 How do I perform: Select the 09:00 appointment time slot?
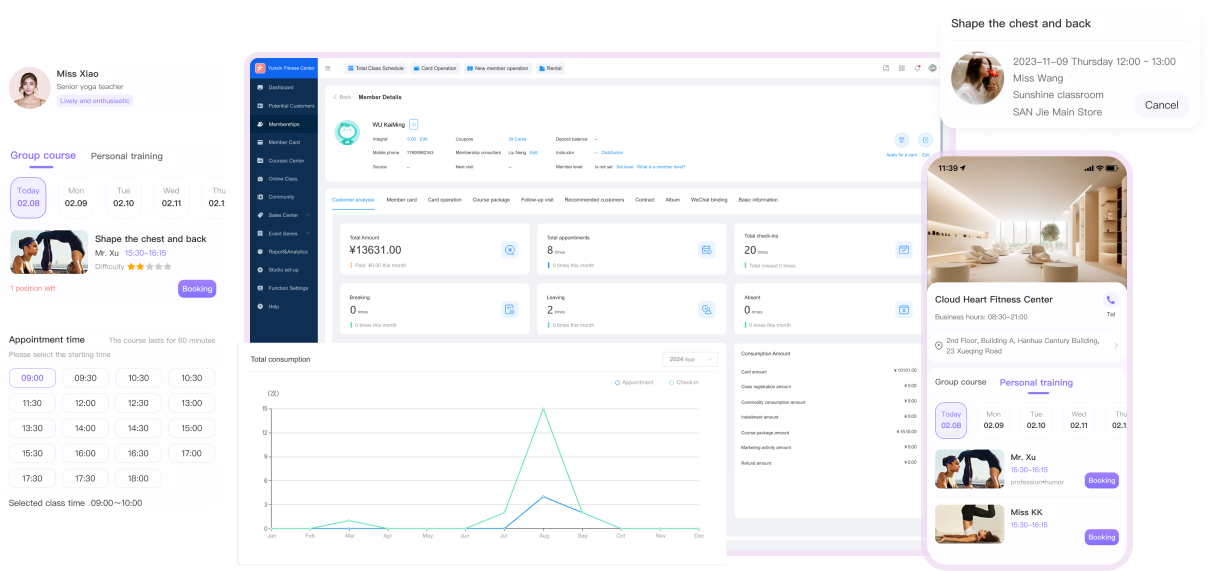tap(32, 378)
